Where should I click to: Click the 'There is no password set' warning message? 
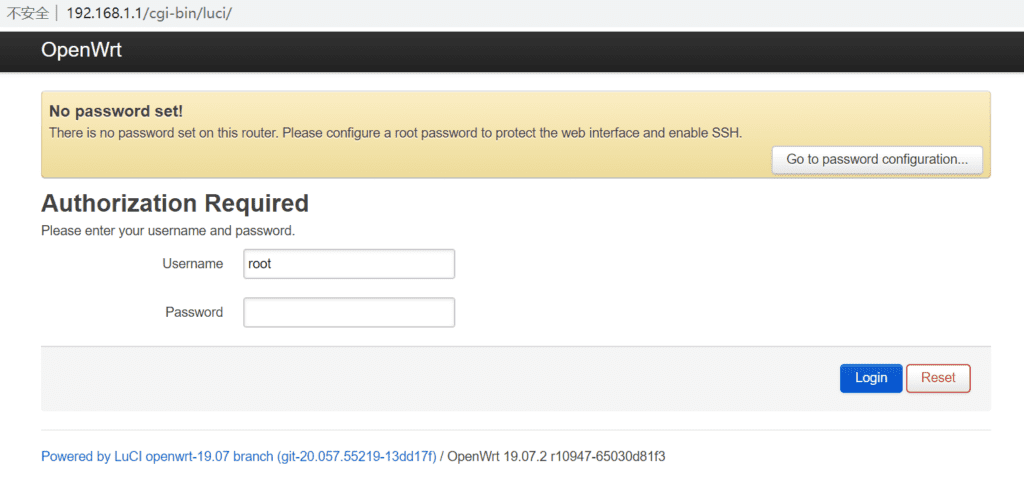click(395, 132)
